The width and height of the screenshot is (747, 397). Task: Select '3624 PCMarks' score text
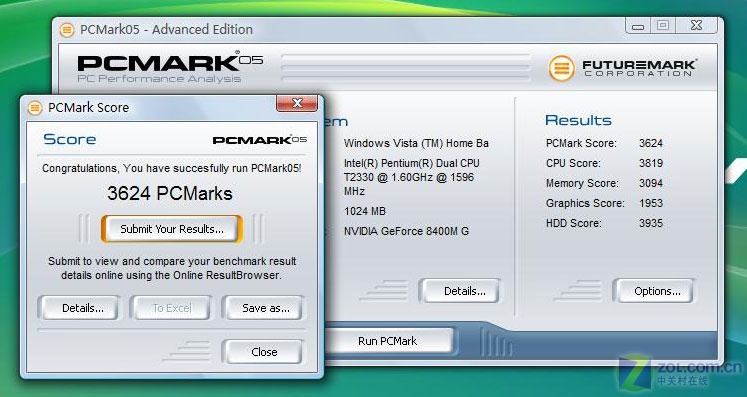click(170, 193)
